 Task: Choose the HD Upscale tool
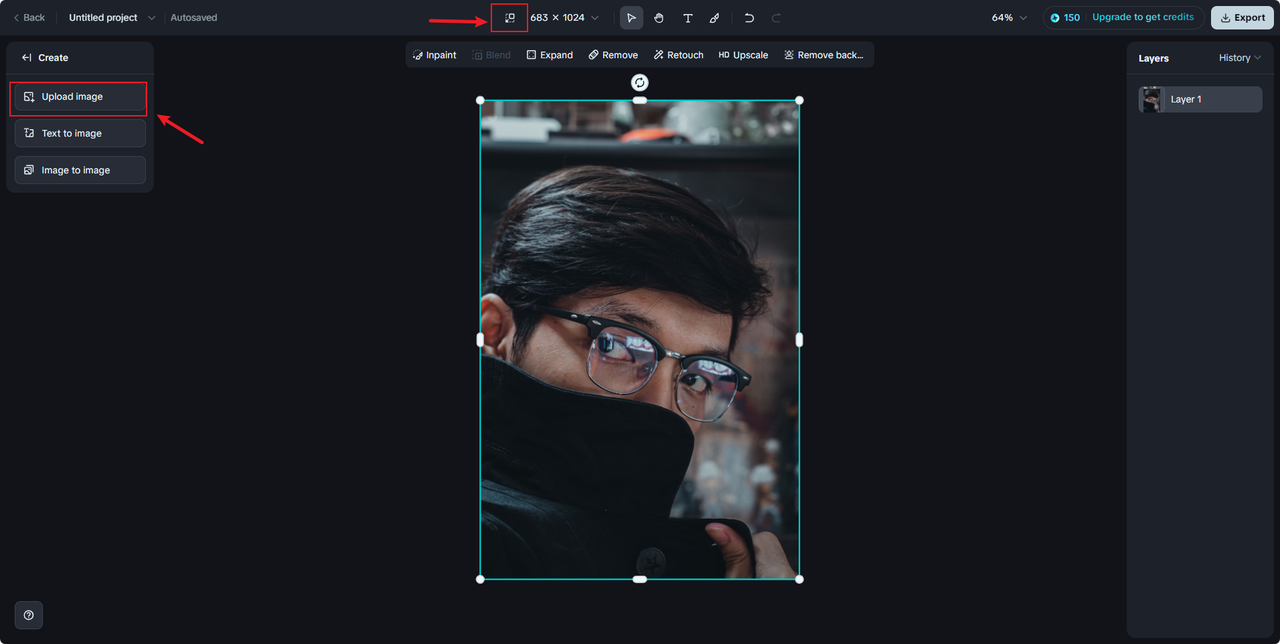(743, 55)
